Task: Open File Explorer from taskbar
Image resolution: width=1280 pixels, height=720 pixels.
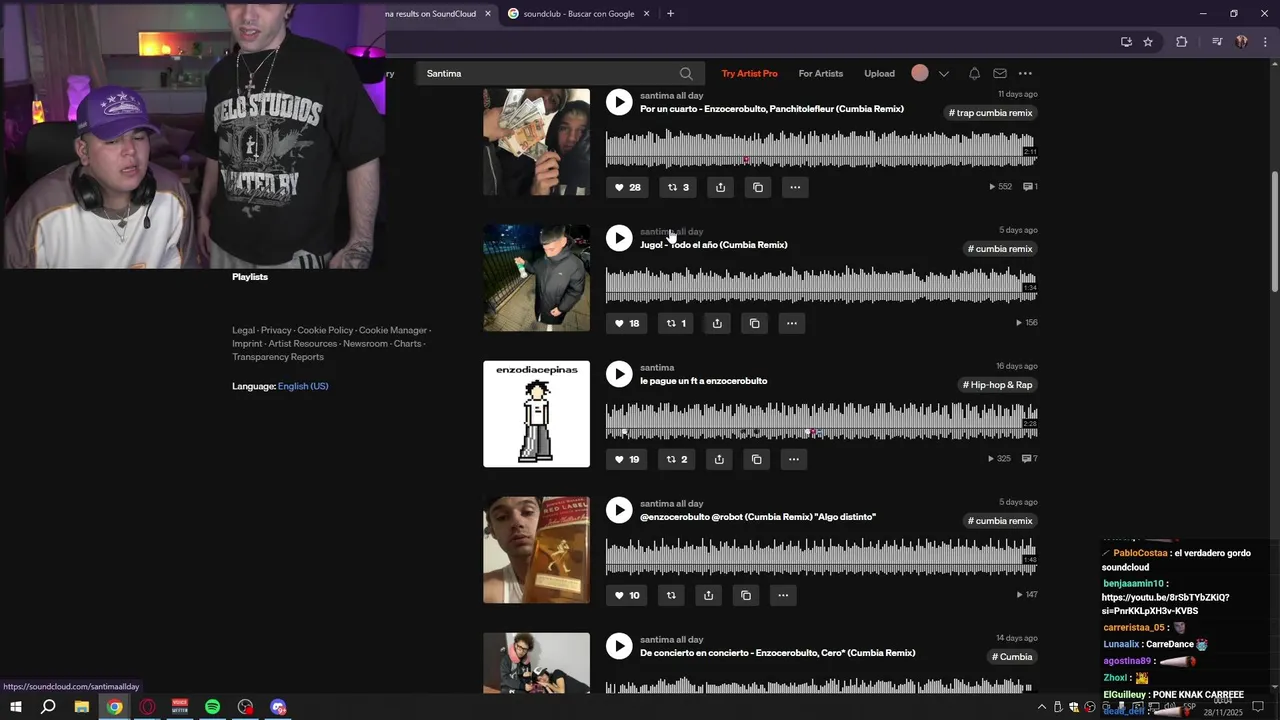Action: click(x=82, y=707)
